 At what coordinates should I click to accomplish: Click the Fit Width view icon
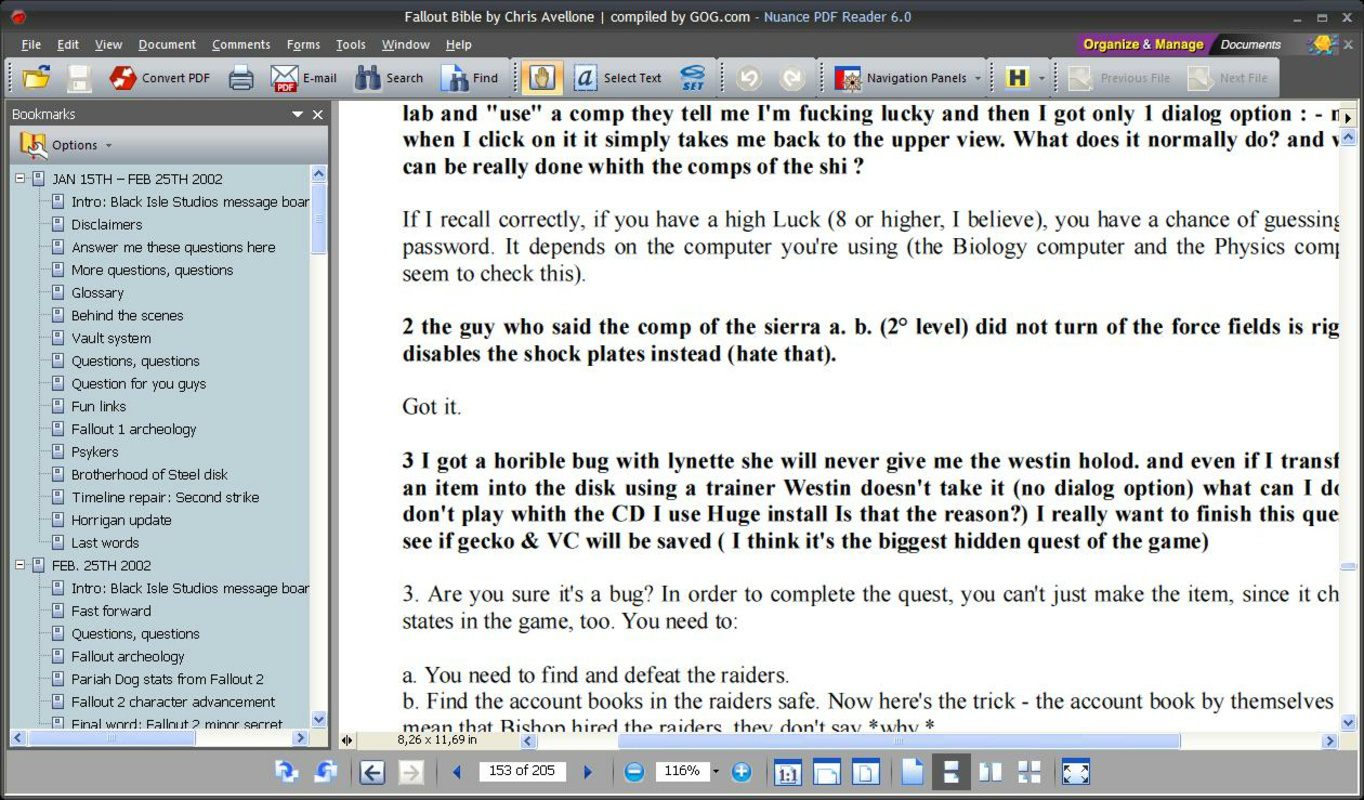827,772
